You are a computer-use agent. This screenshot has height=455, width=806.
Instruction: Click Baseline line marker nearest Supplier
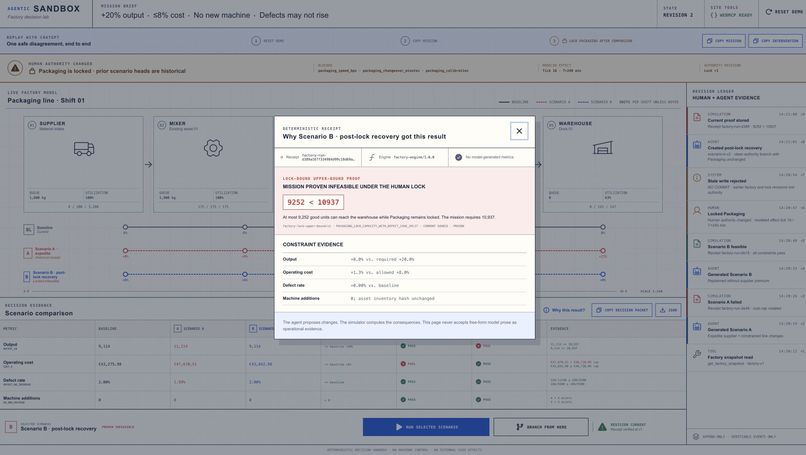click(x=125, y=227)
